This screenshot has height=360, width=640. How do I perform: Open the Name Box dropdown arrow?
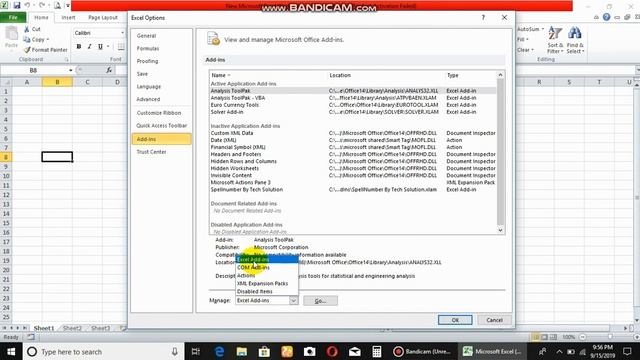coord(71,70)
